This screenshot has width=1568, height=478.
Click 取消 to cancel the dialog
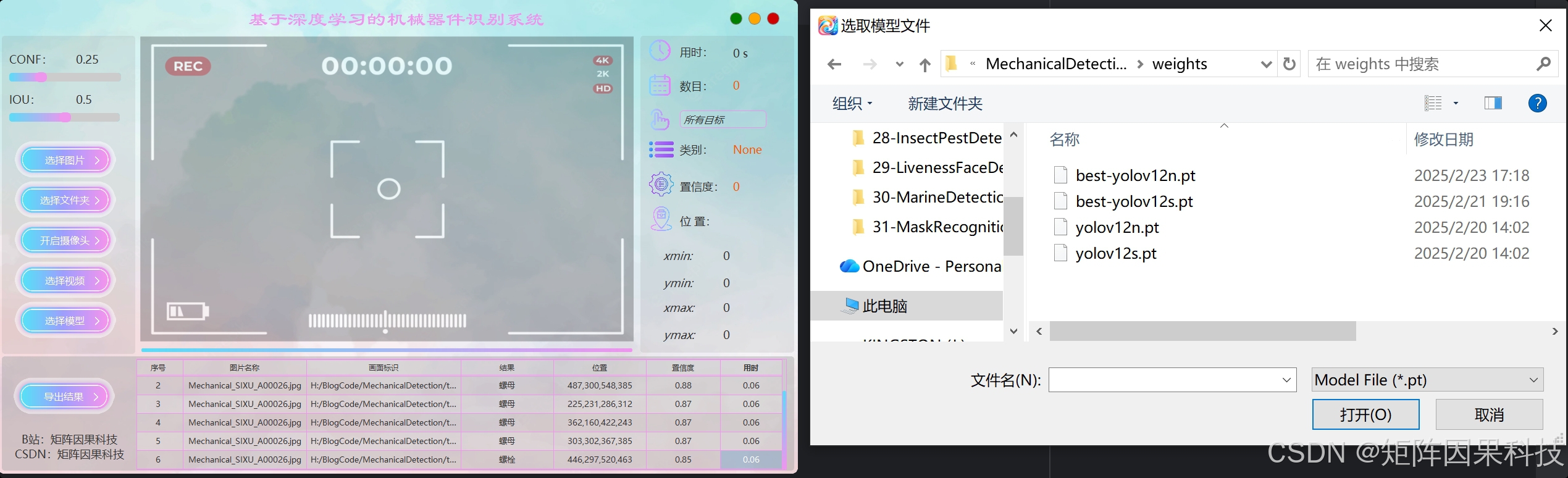click(1489, 414)
